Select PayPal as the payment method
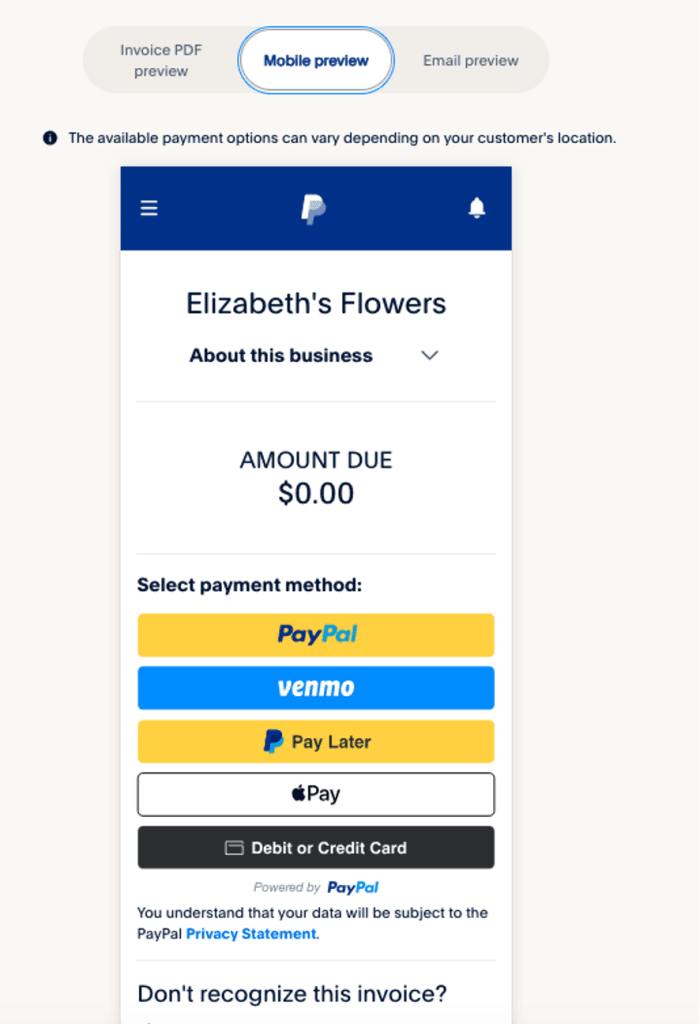700x1024 pixels. 315,635
